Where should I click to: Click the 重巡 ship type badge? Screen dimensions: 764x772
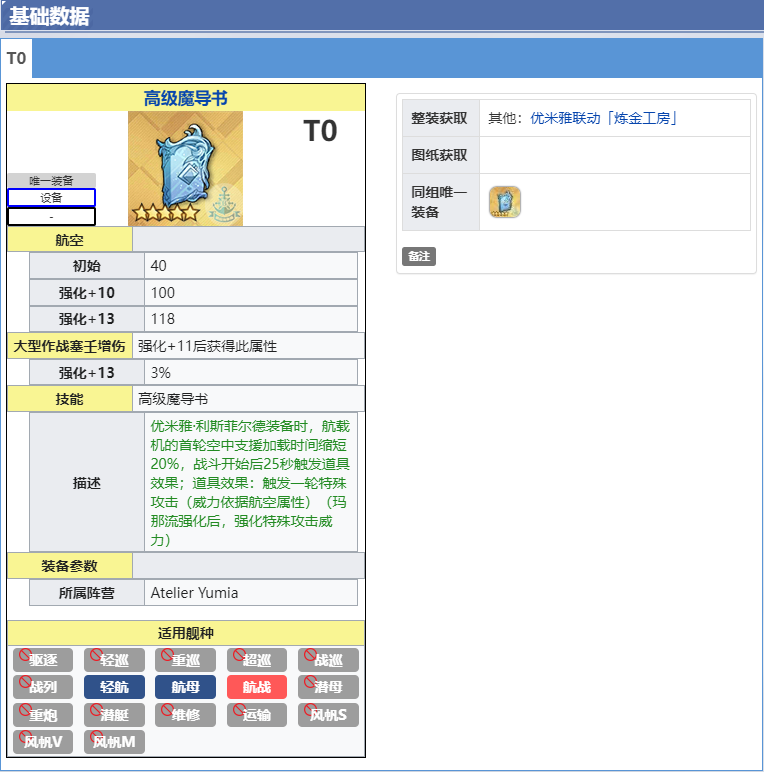[x=186, y=660]
